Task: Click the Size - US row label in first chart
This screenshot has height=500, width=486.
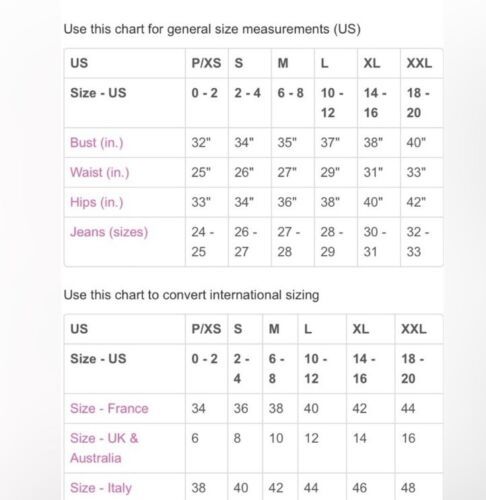Action: click(98, 93)
